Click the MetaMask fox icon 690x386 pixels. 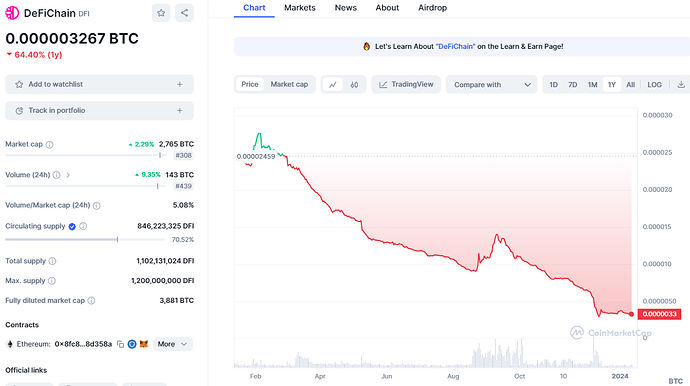143,344
